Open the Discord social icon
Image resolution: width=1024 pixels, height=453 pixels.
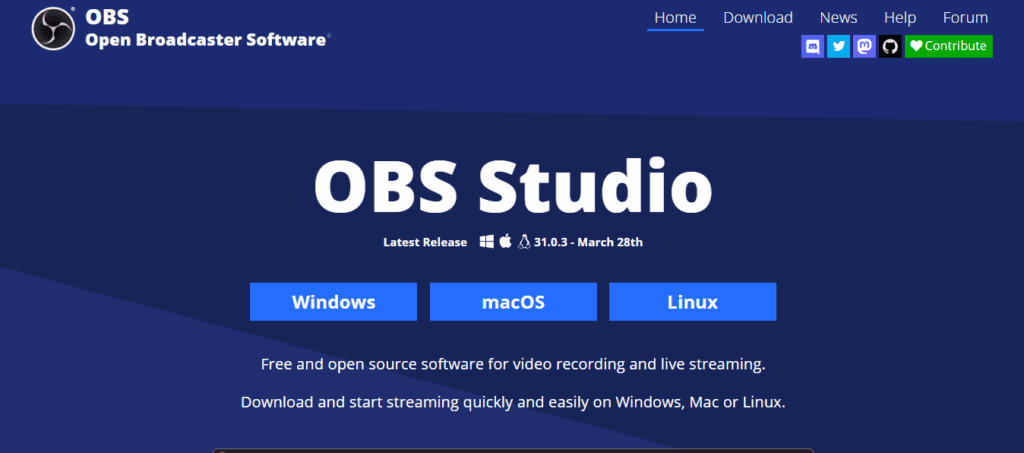point(812,46)
